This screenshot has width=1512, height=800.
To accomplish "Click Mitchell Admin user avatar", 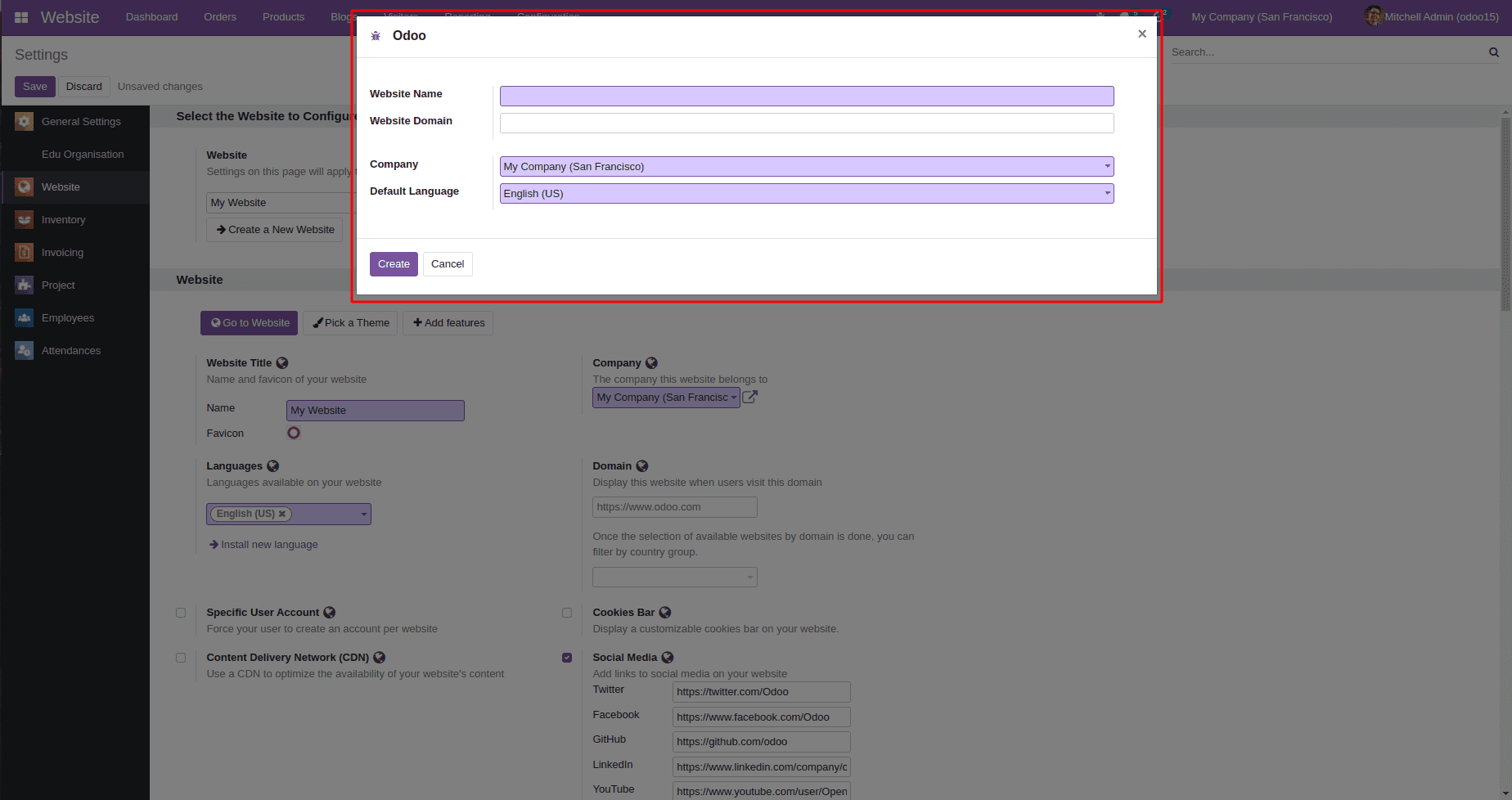I will click(1373, 16).
